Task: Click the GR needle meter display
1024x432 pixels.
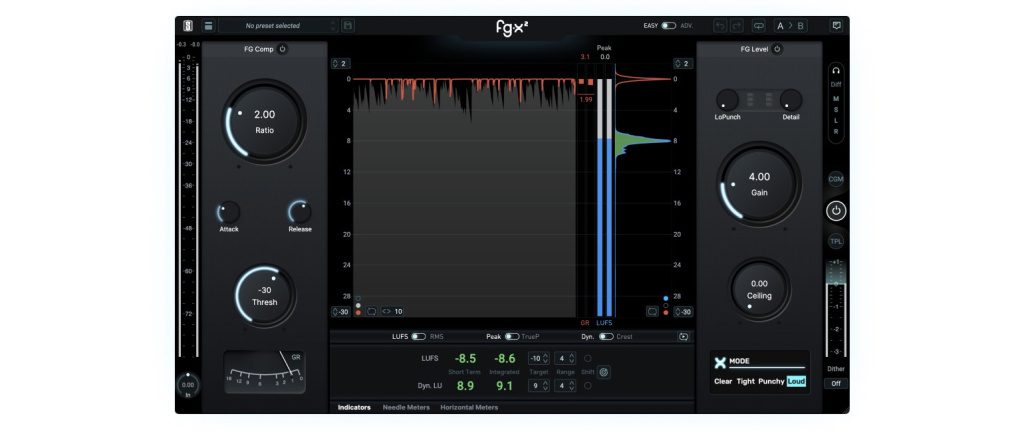Action: pos(264,372)
